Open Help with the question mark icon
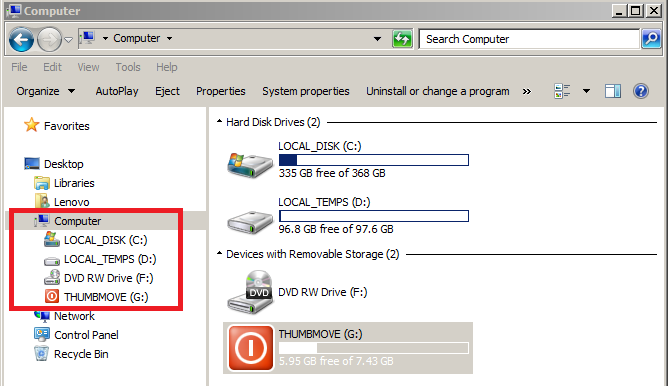668x386 pixels. click(641, 91)
